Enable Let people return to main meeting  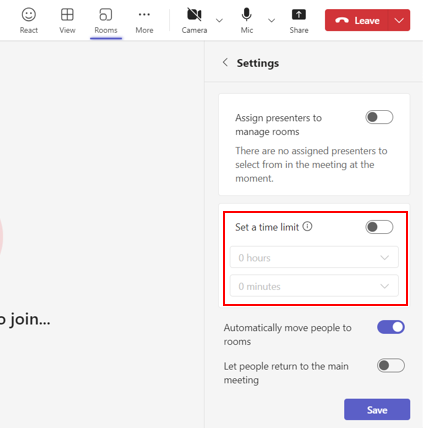coord(391,366)
